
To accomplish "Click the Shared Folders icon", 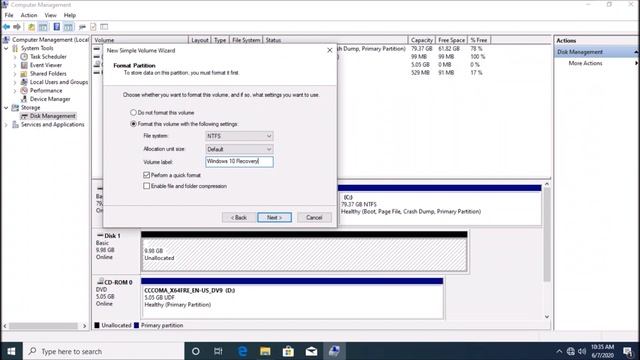I will [24, 74].
